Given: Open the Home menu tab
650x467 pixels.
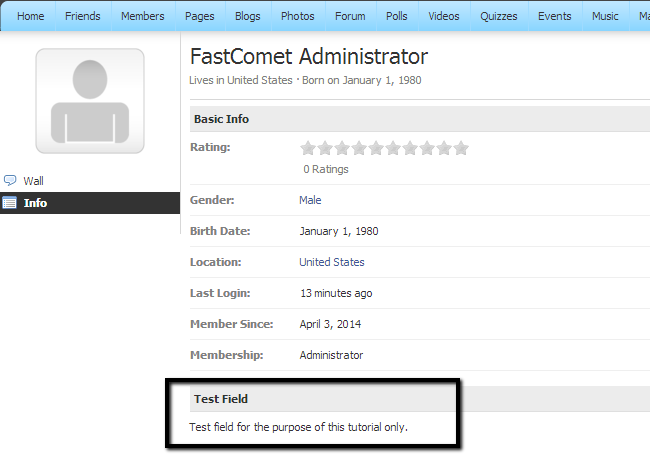Looking at the screenshot, I should (31, 16).
